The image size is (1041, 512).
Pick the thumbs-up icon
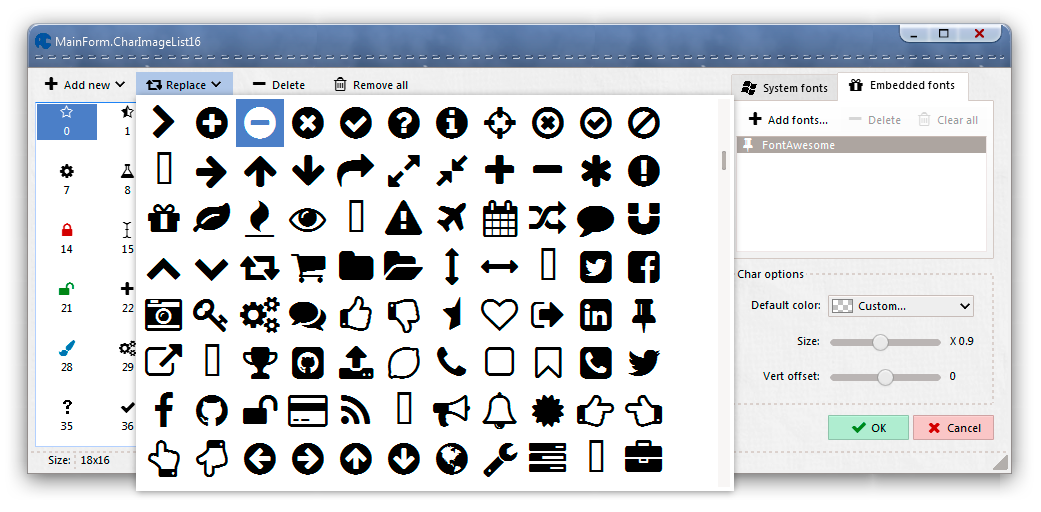coord(355,314)
